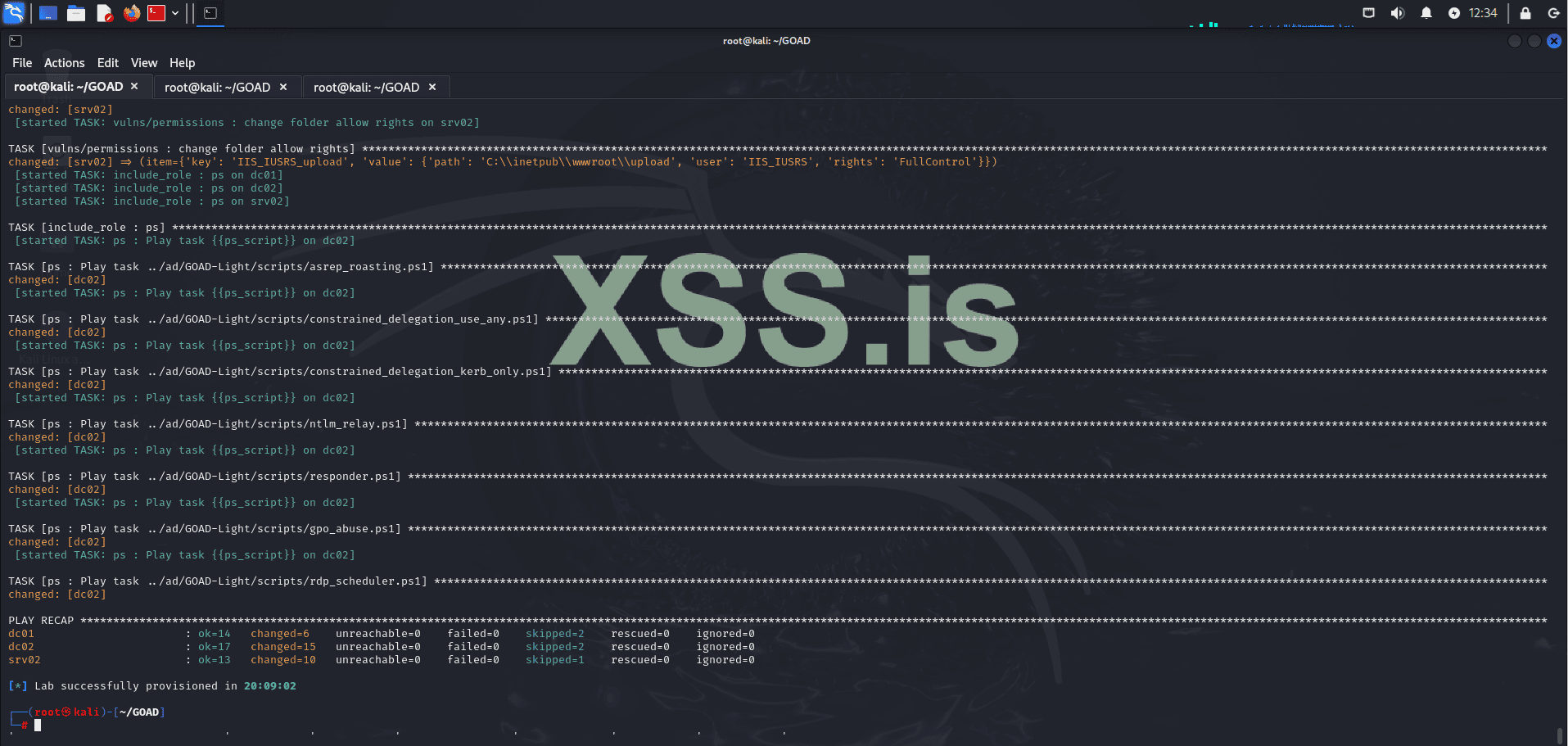1568x746 pixels.
Task: Click the power manager icon in the tray
Action: [x=1454, y=13]
